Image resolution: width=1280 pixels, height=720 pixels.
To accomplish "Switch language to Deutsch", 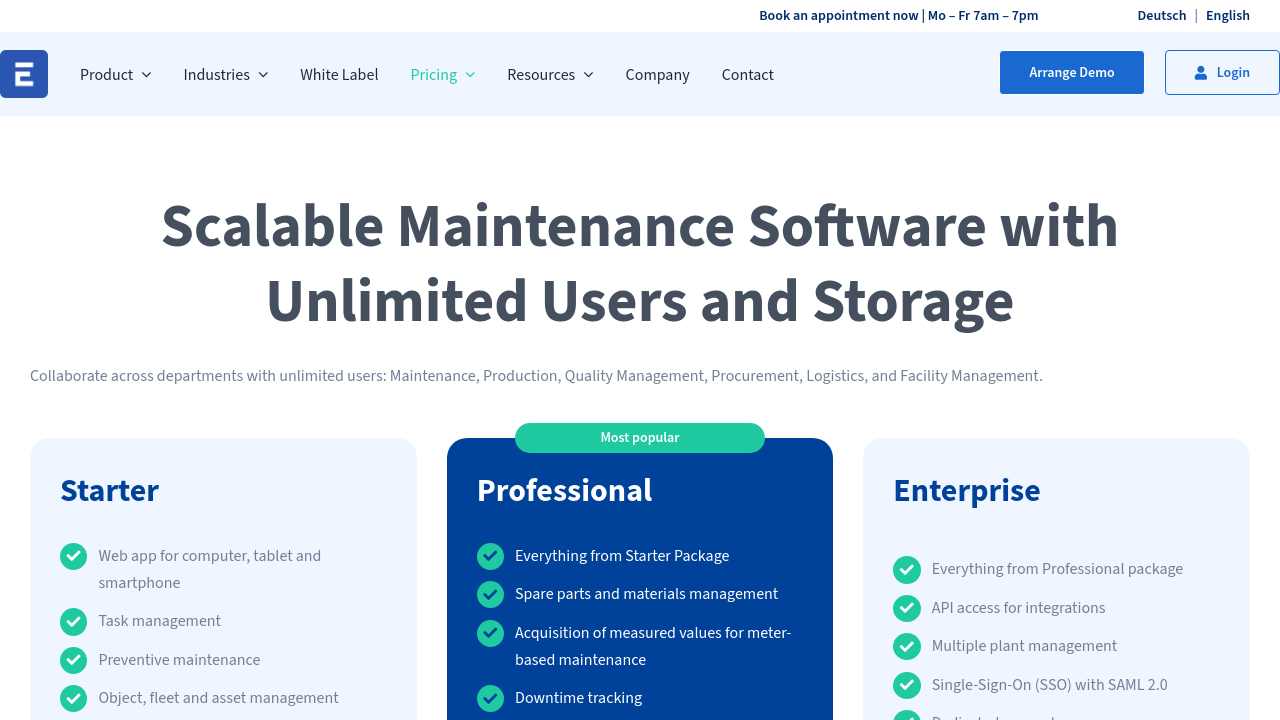I will 1161,15.
